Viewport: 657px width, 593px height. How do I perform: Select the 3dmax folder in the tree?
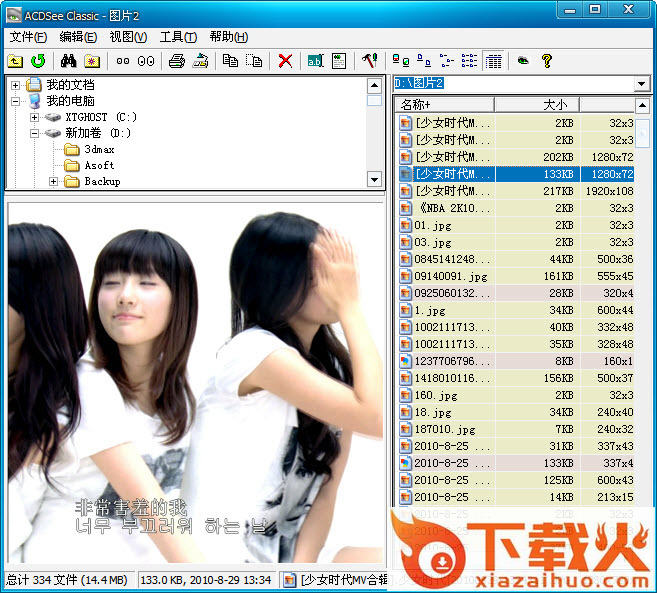99,149
